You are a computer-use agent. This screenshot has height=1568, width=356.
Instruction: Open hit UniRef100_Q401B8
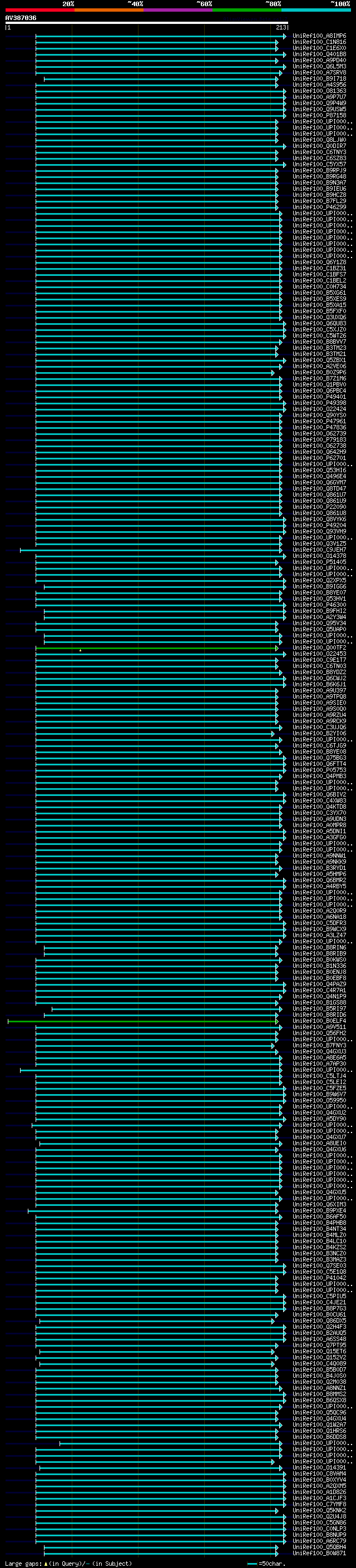tap(319, 54)
